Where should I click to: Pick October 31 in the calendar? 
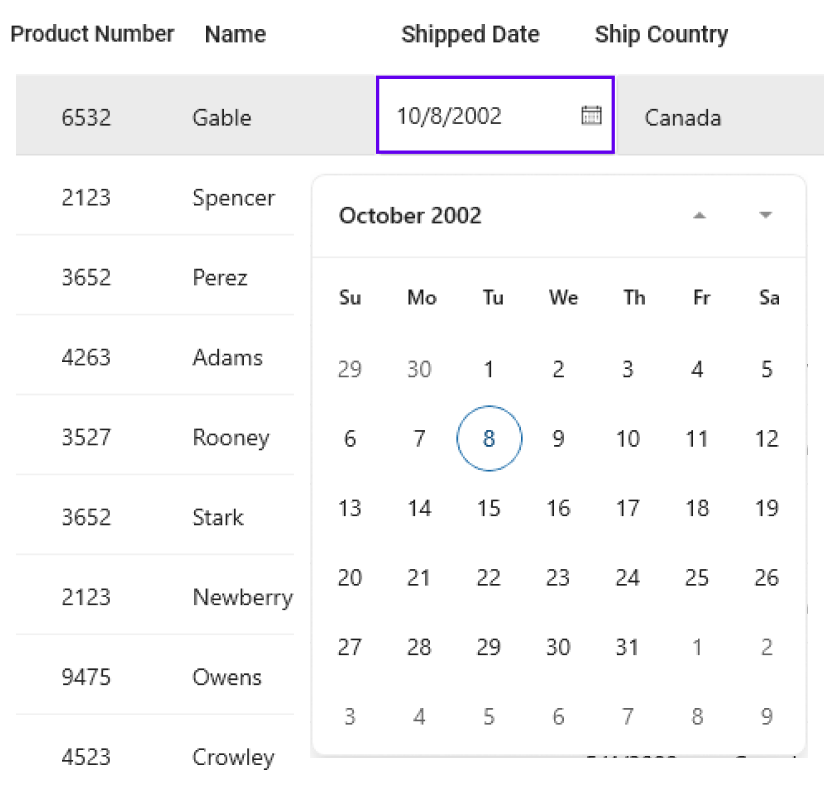click(x=627, y=647)
